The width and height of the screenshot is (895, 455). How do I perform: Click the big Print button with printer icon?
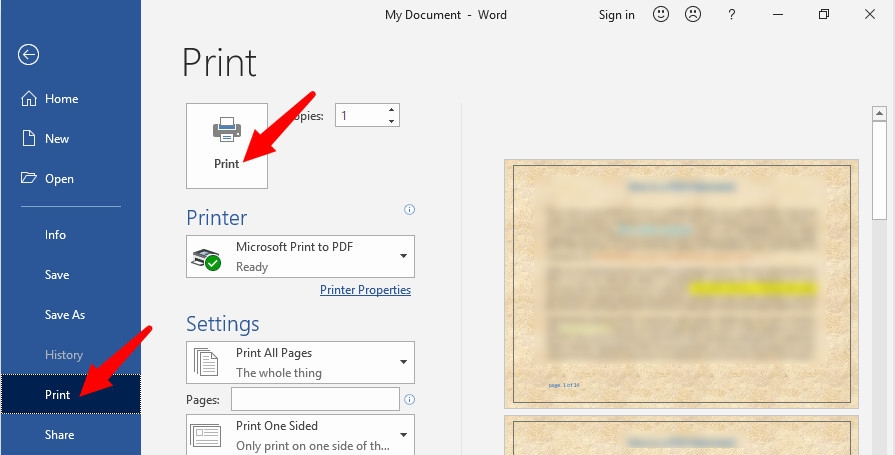(x=227, y=146)
